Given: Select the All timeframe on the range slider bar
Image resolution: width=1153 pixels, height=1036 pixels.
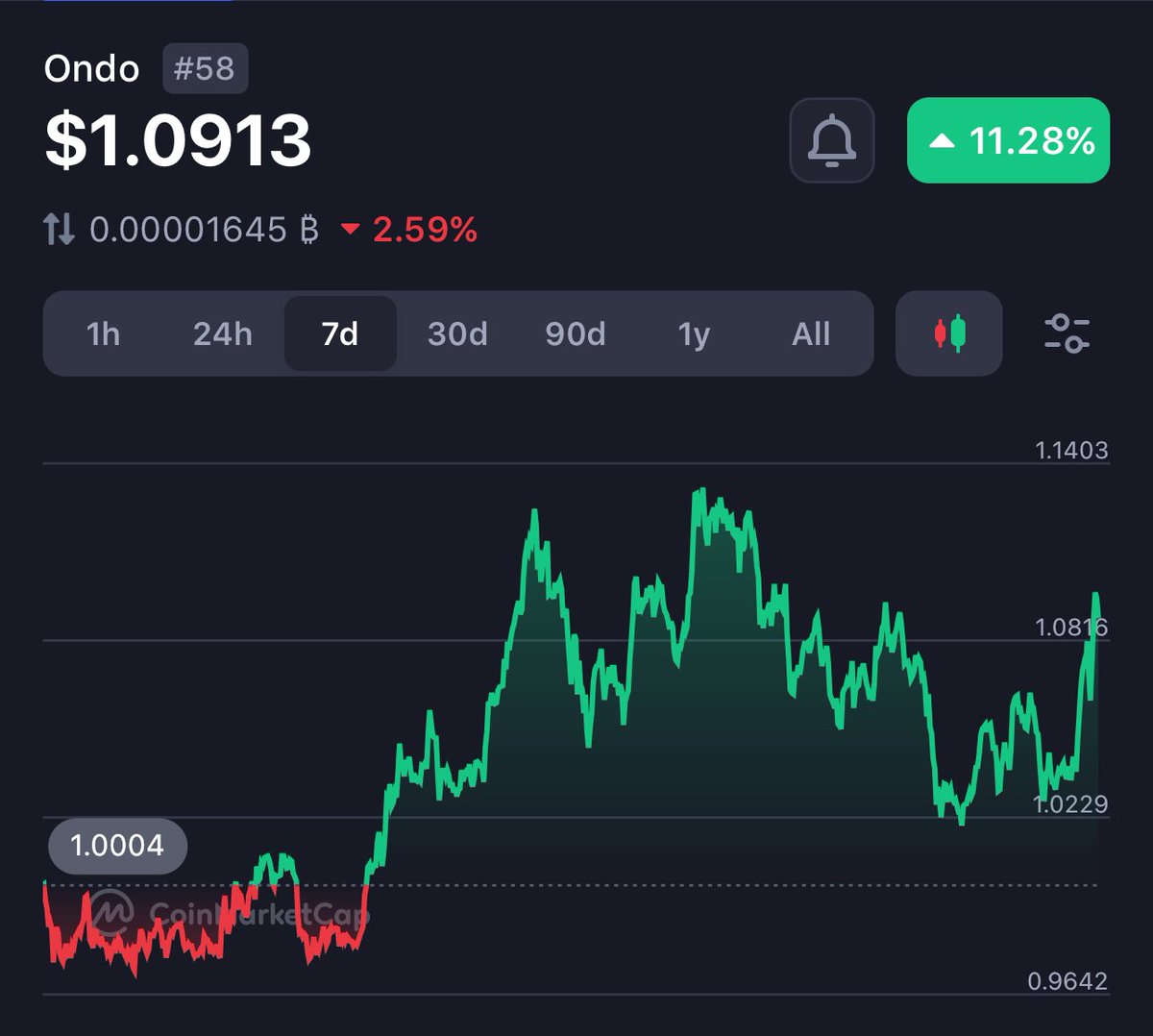Looking at the screenshot, I should click(x=812, y=333).
